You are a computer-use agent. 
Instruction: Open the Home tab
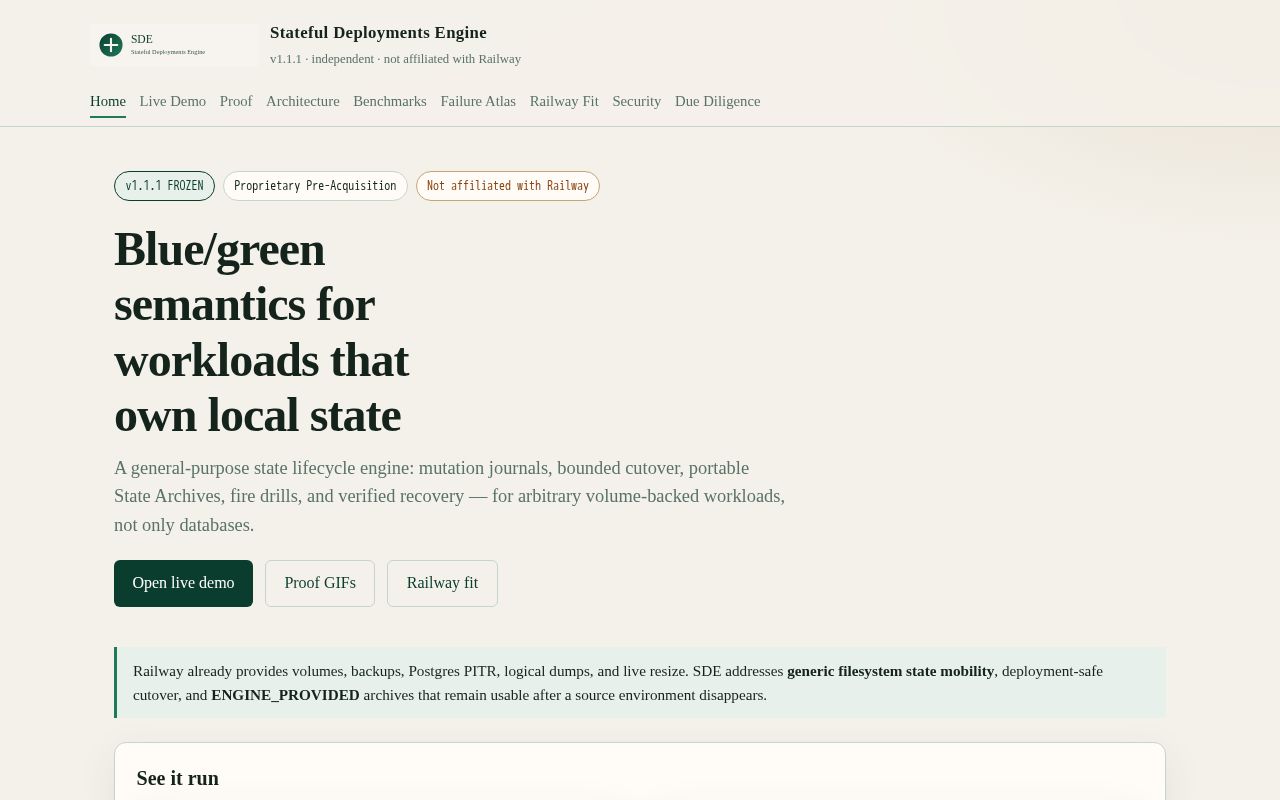(x=108, y=101)
